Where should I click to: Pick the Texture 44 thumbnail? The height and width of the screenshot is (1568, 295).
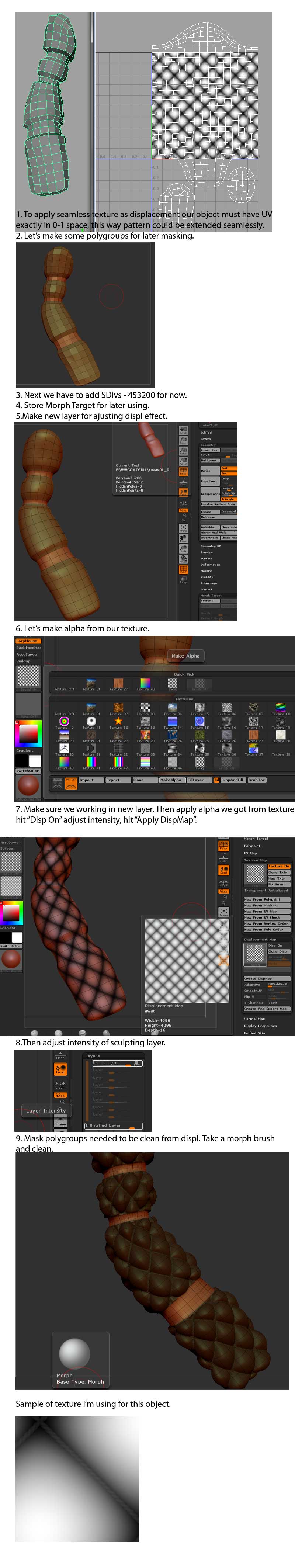172,762
